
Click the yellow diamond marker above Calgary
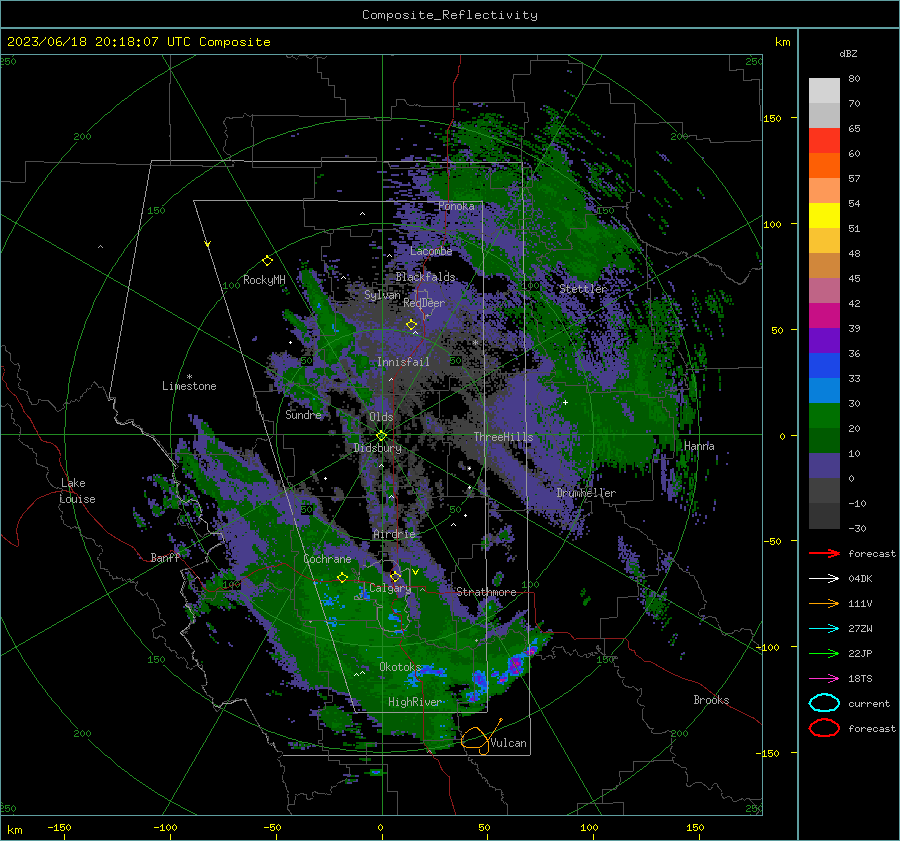(x=395, y=576)
